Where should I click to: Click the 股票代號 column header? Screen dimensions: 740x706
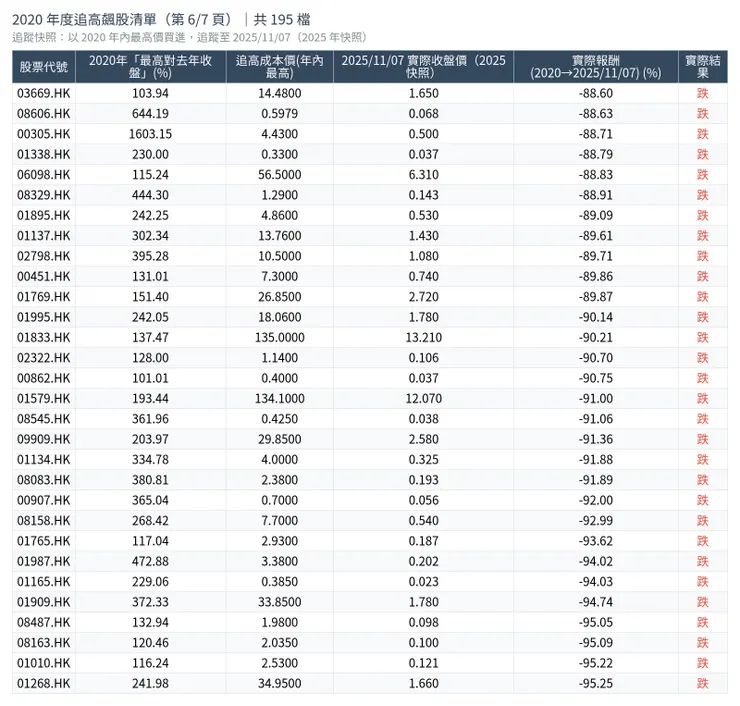coord(43,67)
